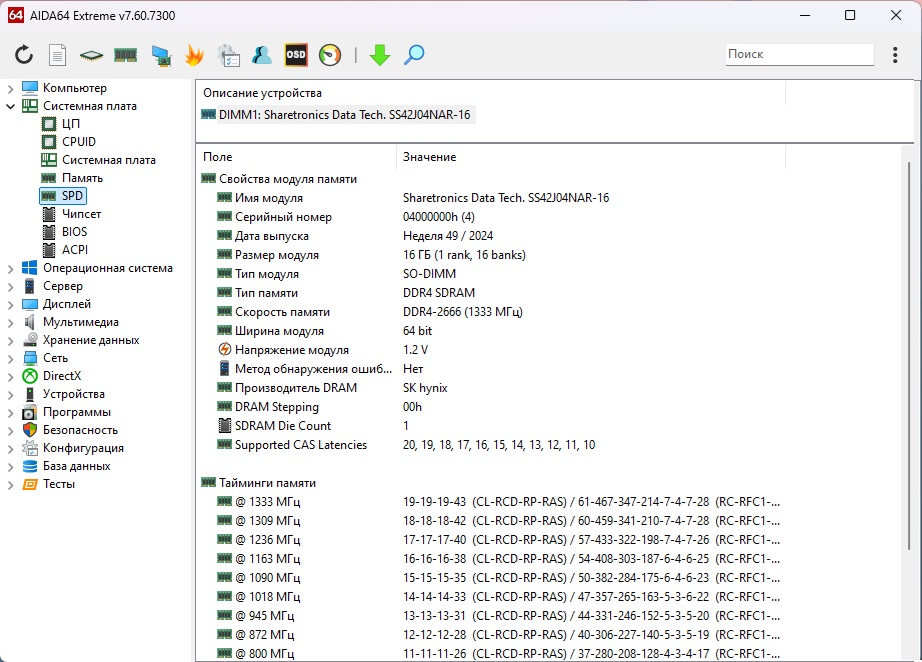Expand the Компьютер tree node
The height and width of the screenshot is (662, 922).
coord(10,89)
